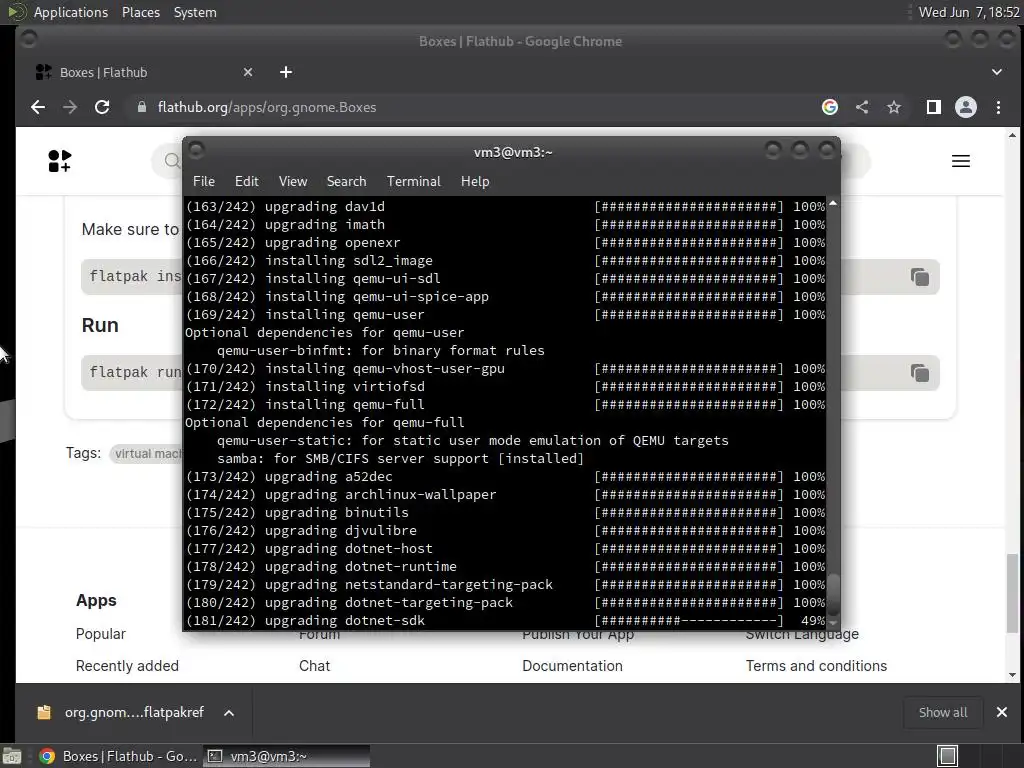Click the workspace switcher in bottom panel
Viewport: 1024px width, 768px height.
point(948,756)
